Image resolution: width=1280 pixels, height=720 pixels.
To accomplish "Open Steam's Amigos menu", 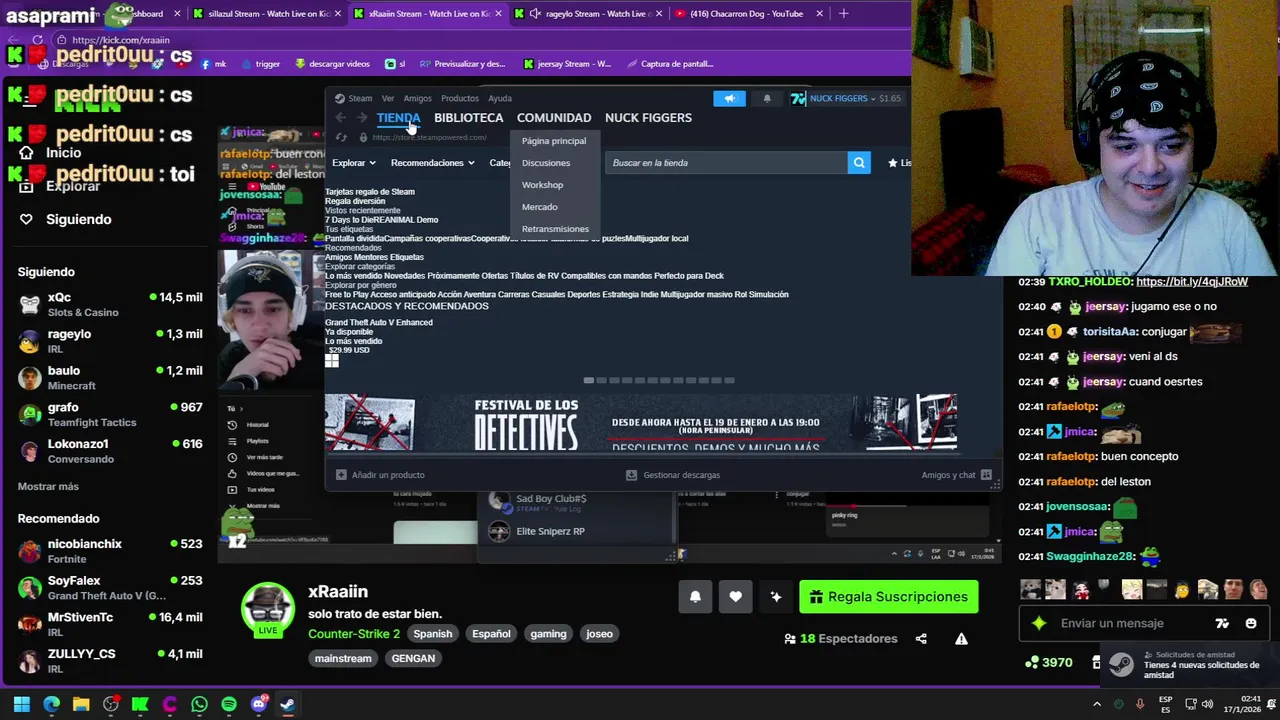I will click(417, 98).
